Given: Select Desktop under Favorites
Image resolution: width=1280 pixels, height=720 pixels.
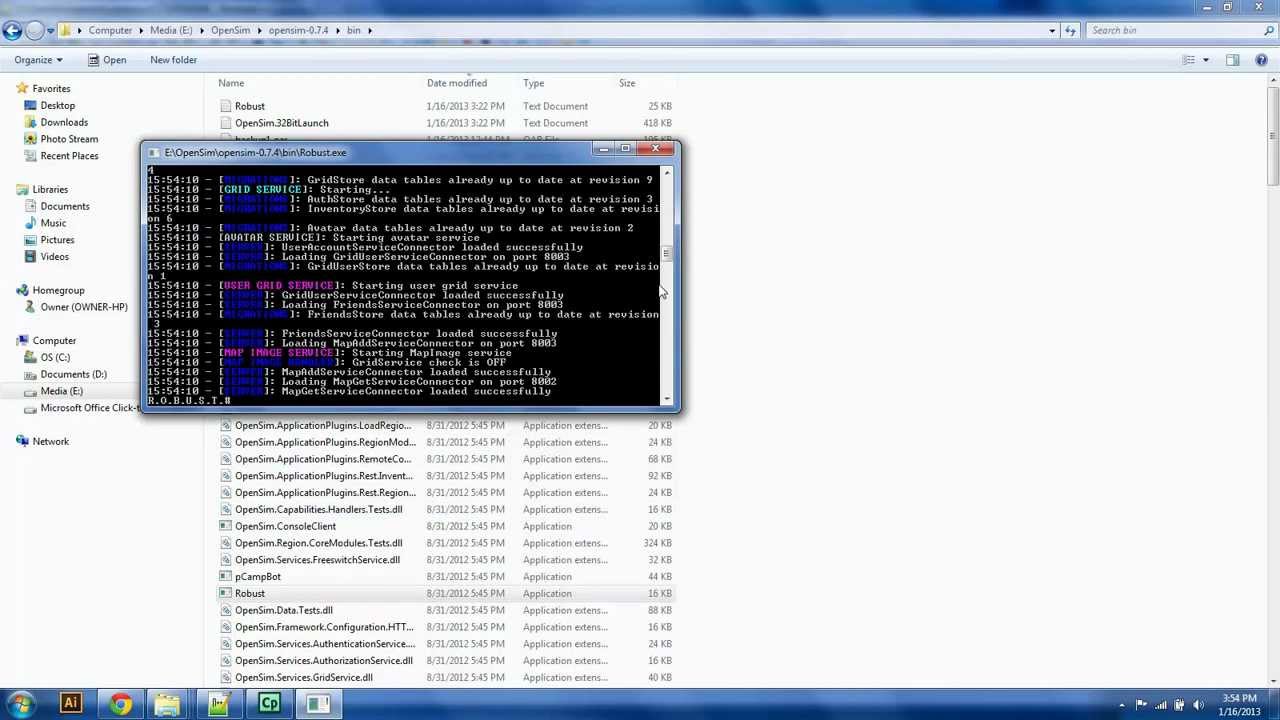Looking at the screenshot, I should pyautogui.click(x=57, y=106).
